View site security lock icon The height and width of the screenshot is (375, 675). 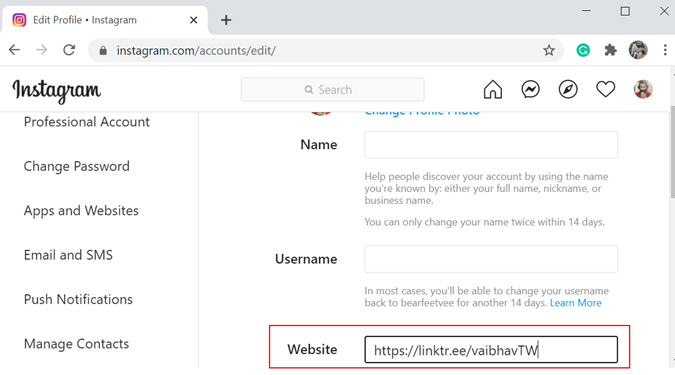coord(103,51)
